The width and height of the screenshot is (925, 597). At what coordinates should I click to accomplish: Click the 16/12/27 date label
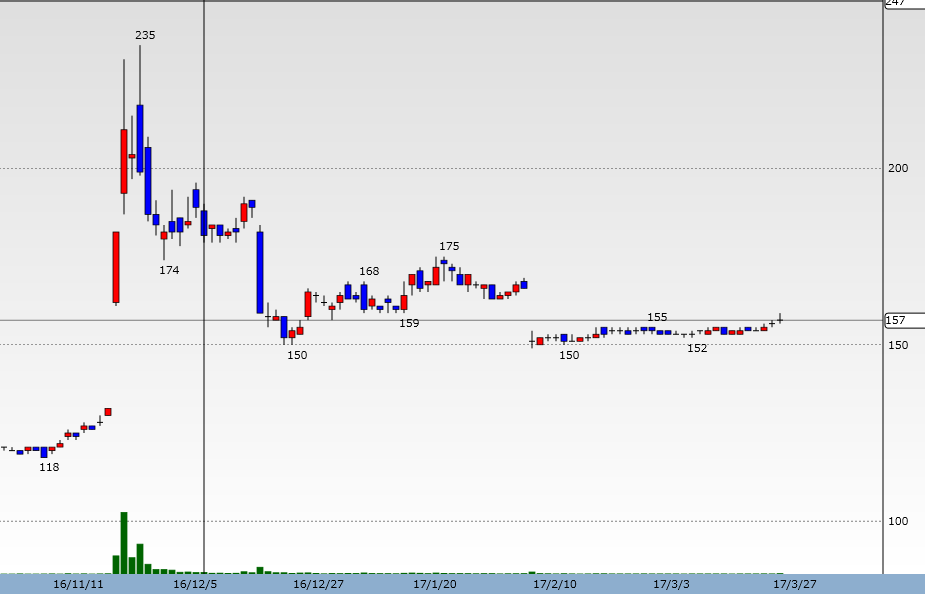point(319,585)
